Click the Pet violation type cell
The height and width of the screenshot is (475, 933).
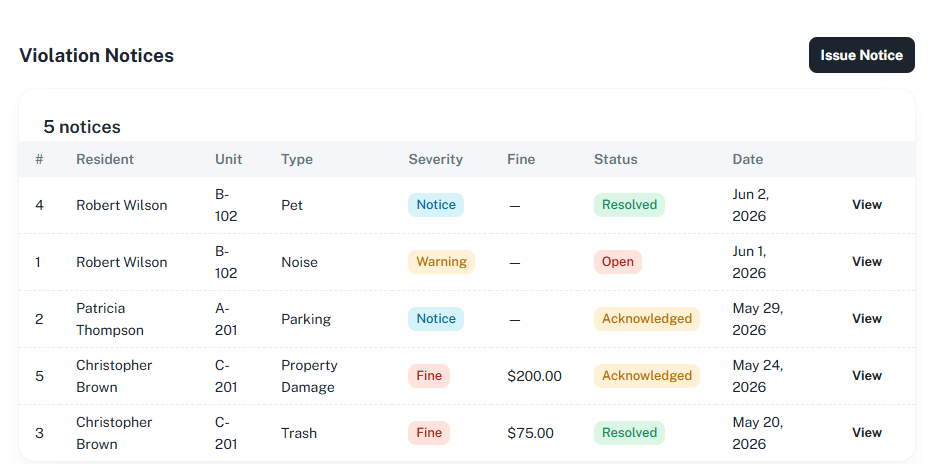coord(292,205)
